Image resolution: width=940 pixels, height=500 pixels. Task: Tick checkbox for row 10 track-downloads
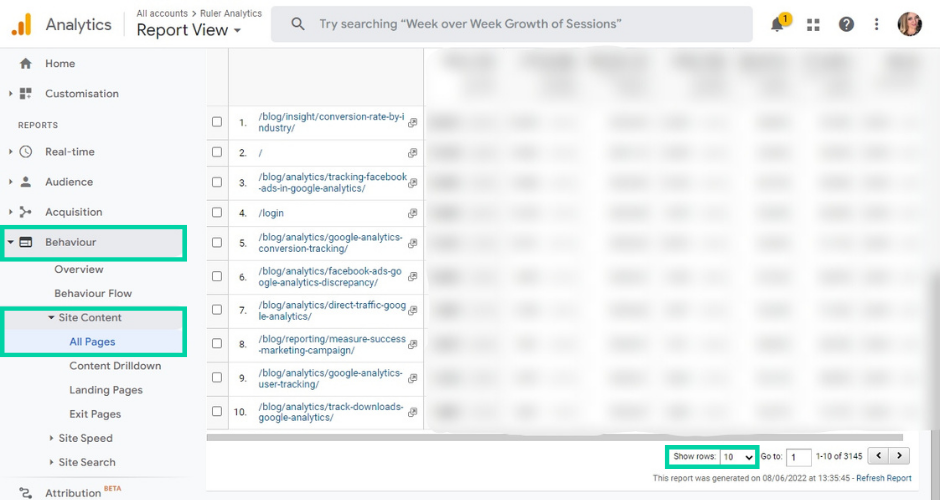[217, 411]
